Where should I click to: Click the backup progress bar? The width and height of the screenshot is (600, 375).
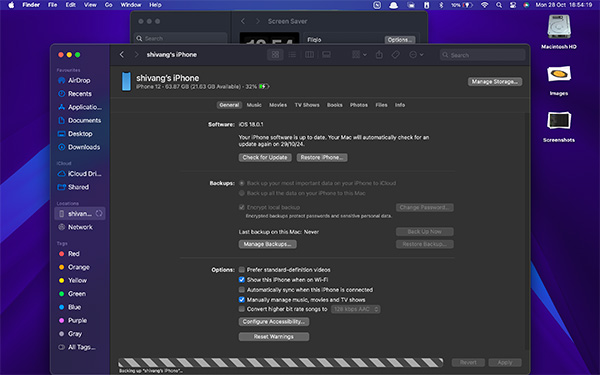280,362
